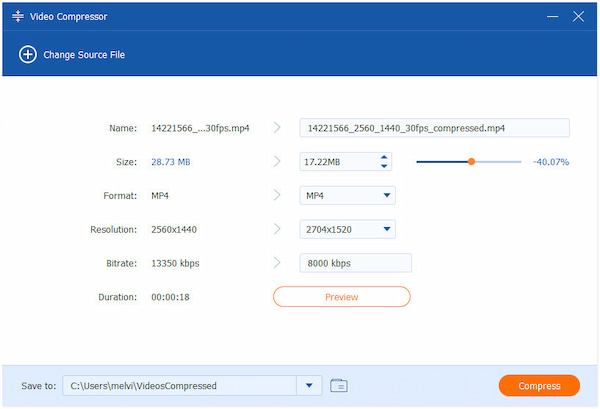The image size is (600, 409).
Task: Start compression with the Compress button
Action: point(539,386)
